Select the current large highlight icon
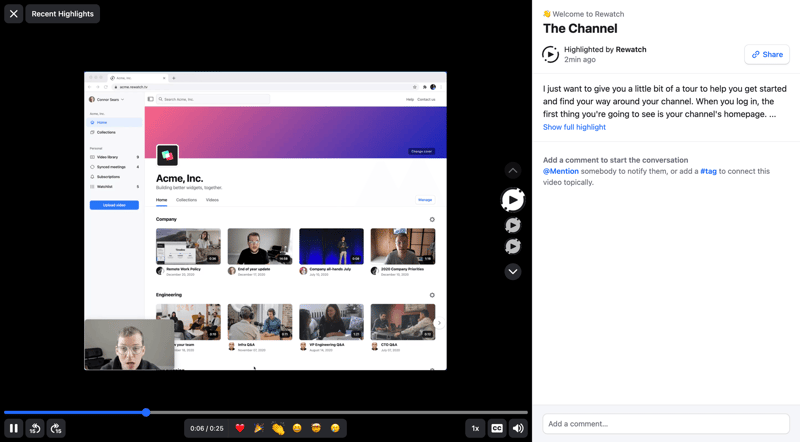This screenshot has height=442, width=800. click(x=513, y=200)
